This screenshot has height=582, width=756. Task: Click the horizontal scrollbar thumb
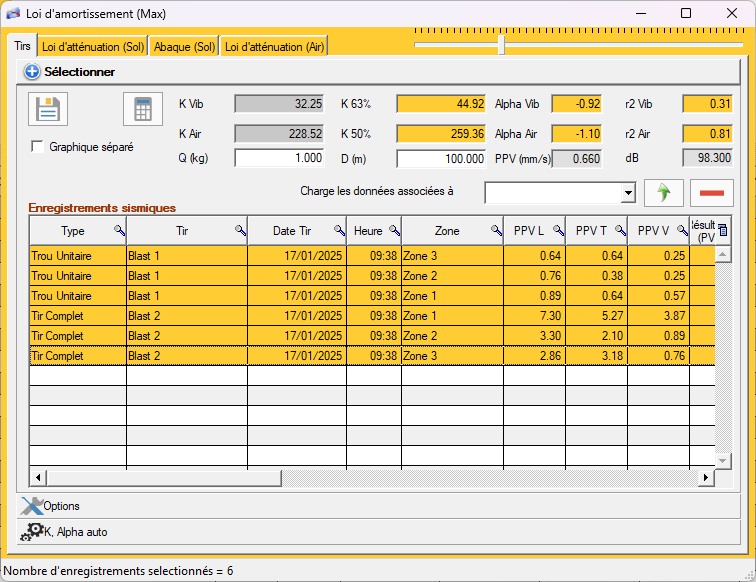coord(164,478)
